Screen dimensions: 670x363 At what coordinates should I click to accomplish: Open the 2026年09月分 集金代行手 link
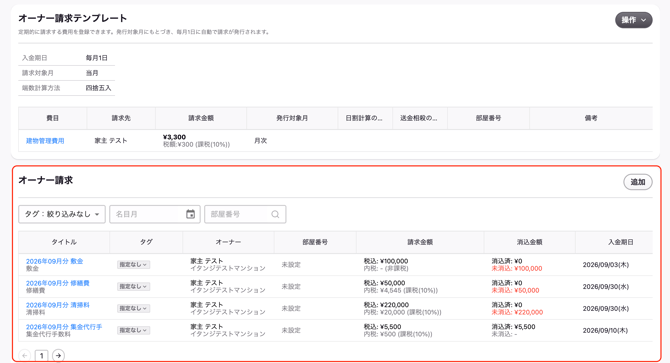click(64, 327)
